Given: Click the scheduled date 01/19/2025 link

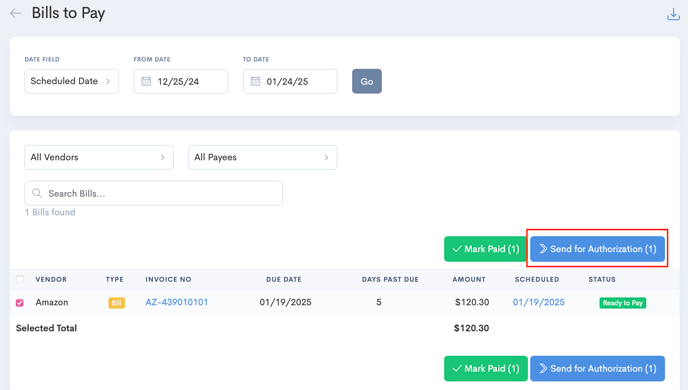Looking at the screenshot, I should point(538,302).
